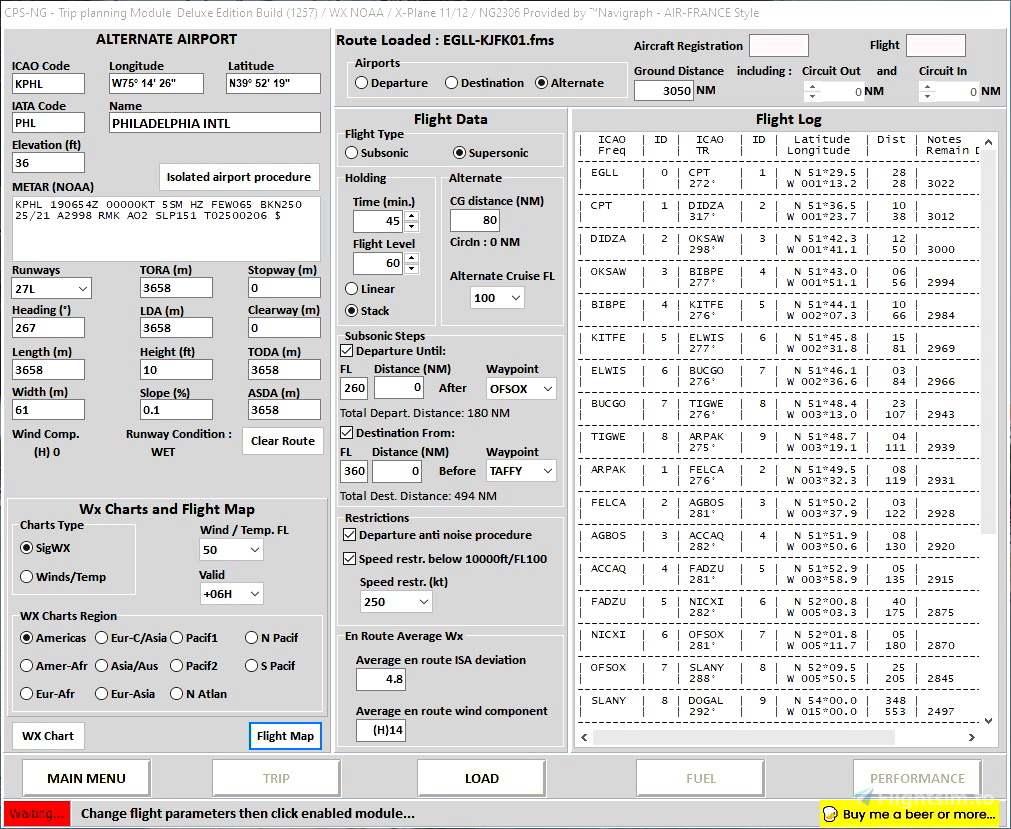Image resolution: width=1011 pixels, height=829 pixels.
Task: Click the METAR (NOAA) text box
Action: (x=166, y=229)
